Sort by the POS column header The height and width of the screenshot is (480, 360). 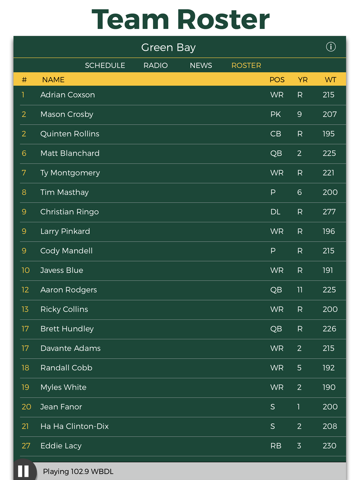pyautogui.click(x=277, y=80)
